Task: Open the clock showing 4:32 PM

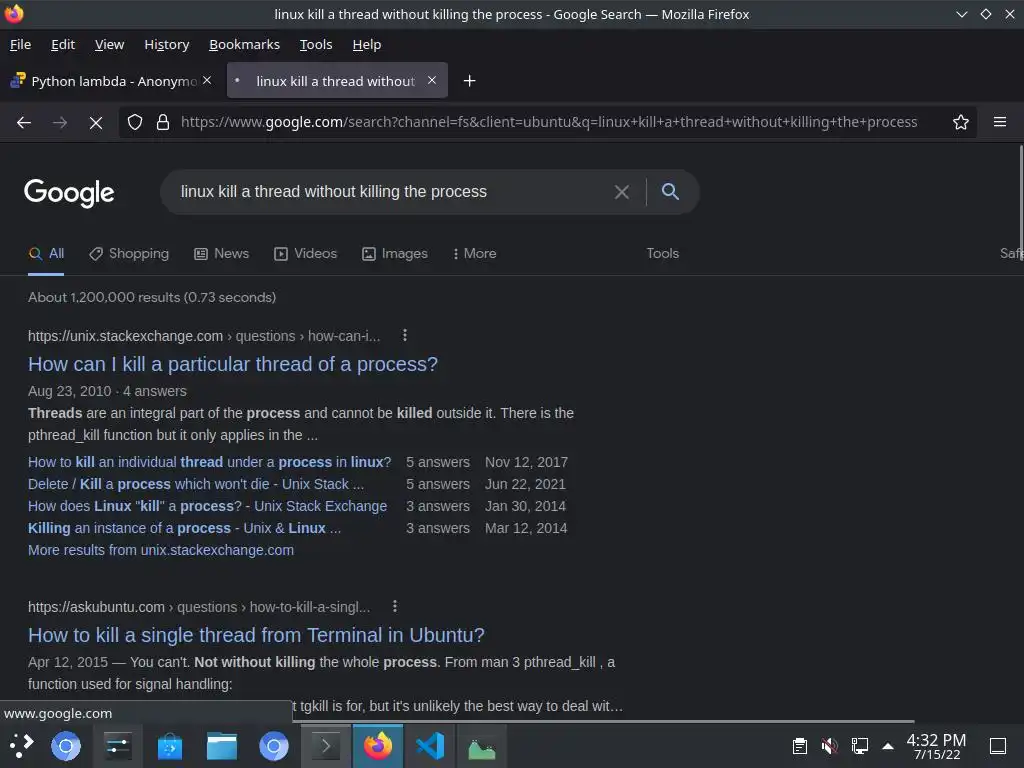Action: pos(936,746)
